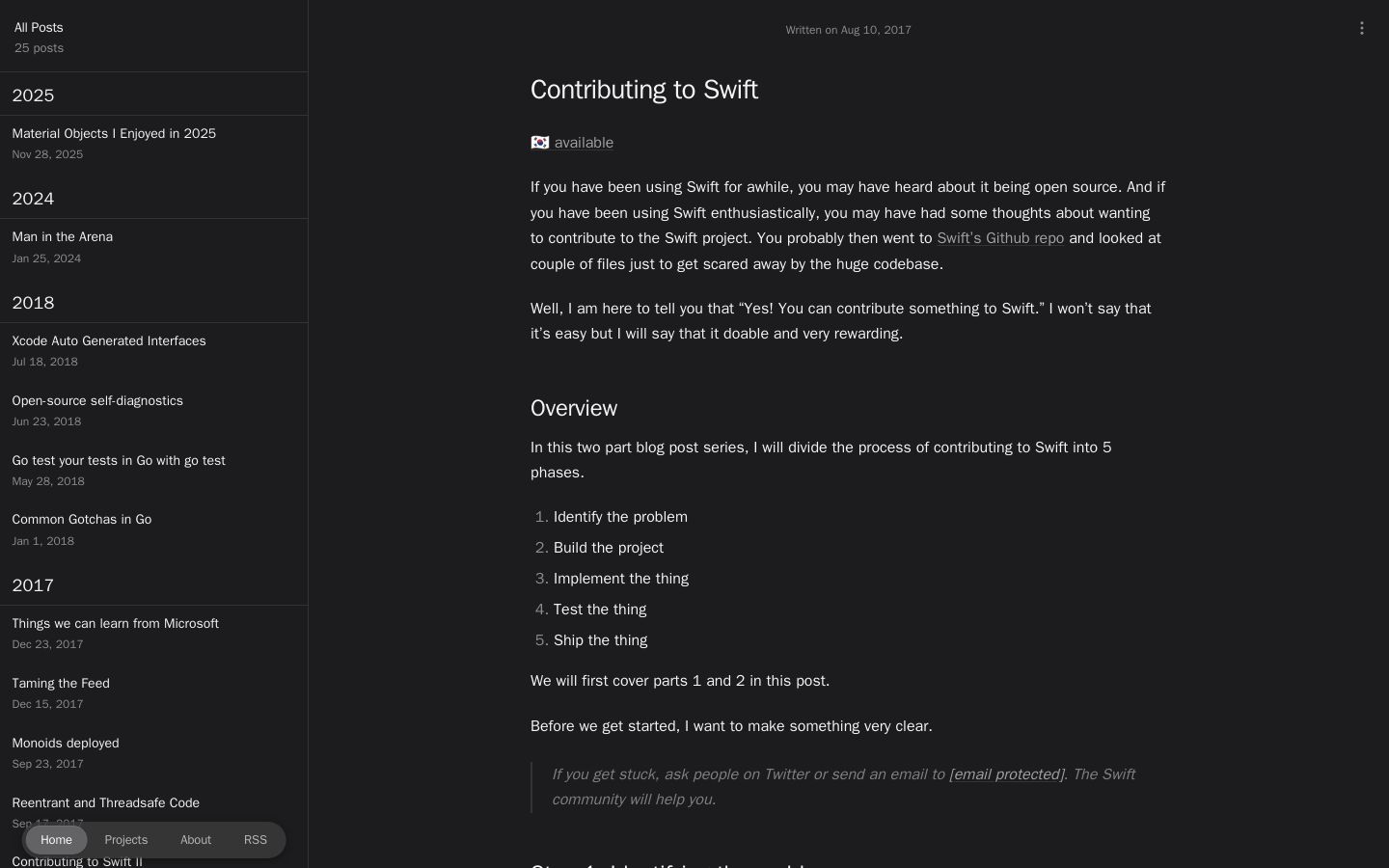Click the email protected link in quote

[1007, 774]
